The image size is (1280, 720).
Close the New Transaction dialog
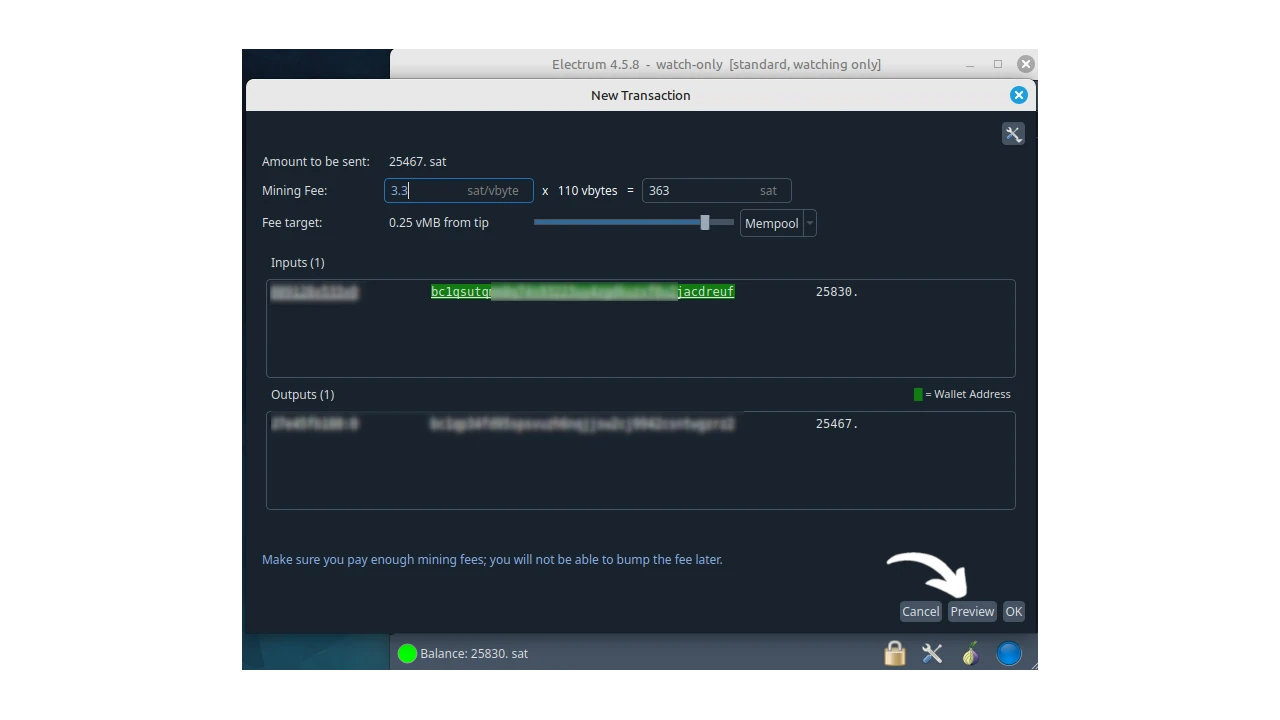pyautogui.click(x=1018, y=95)
